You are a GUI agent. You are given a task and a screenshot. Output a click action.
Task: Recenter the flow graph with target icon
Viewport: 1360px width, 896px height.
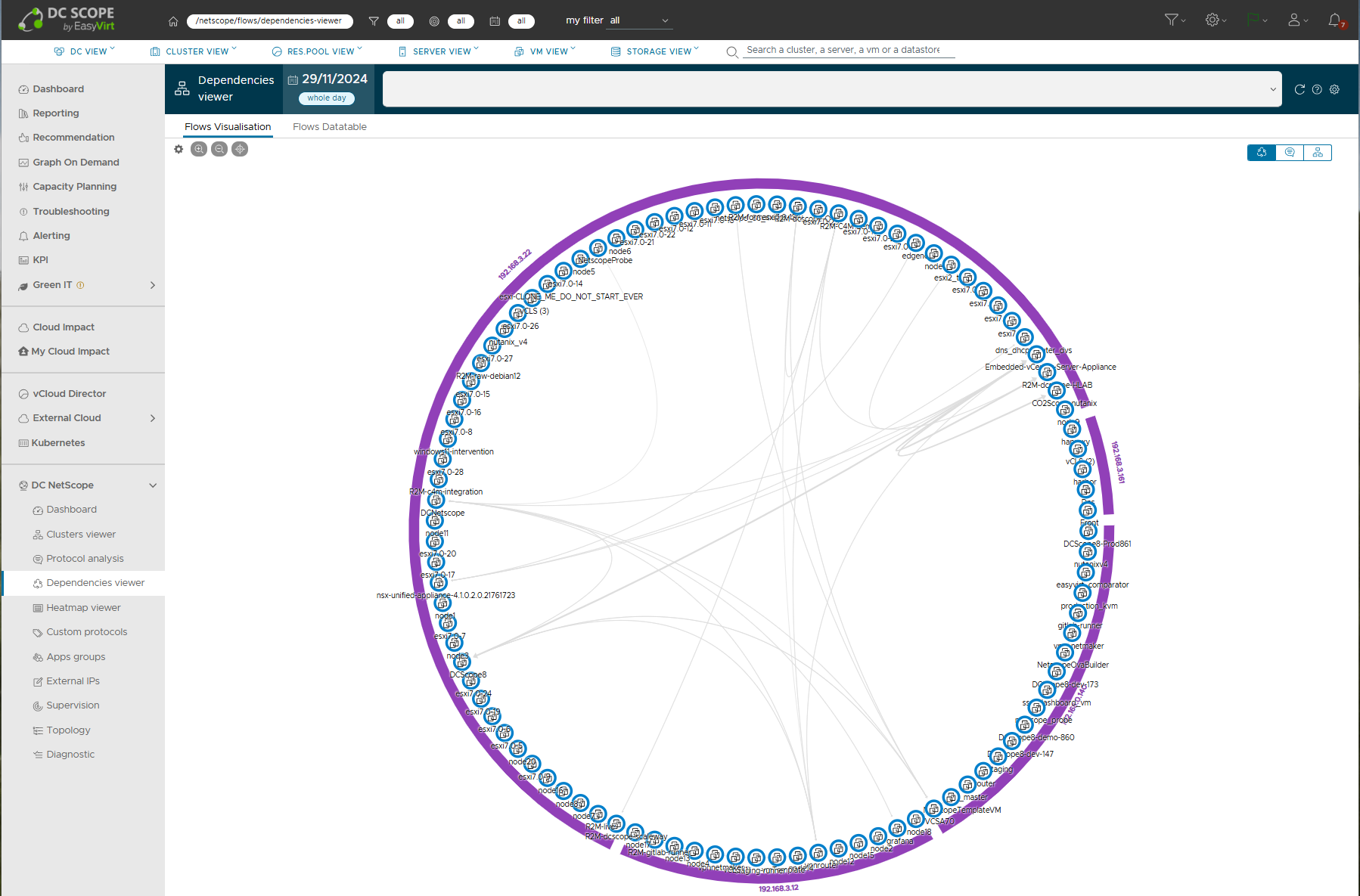(240, 149)
